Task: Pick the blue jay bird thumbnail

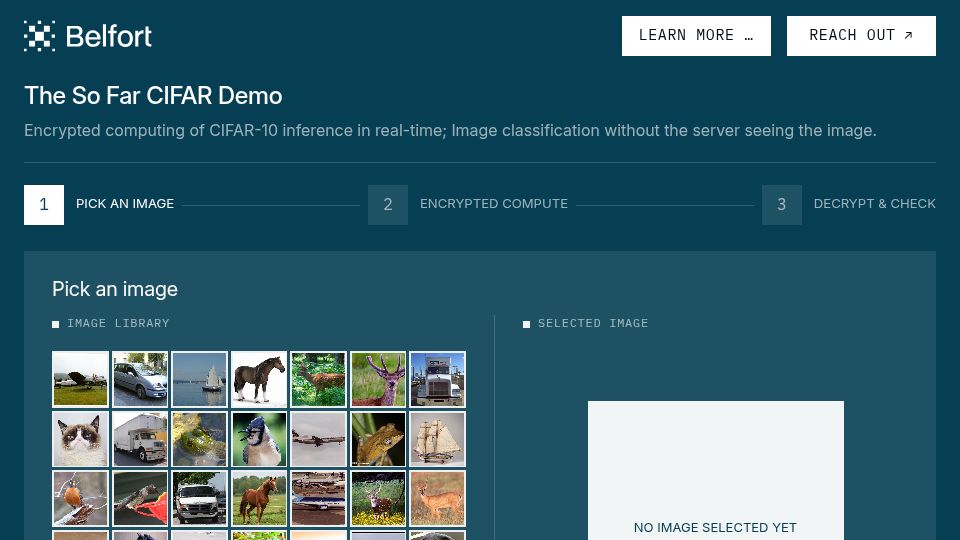Action: 258,438
